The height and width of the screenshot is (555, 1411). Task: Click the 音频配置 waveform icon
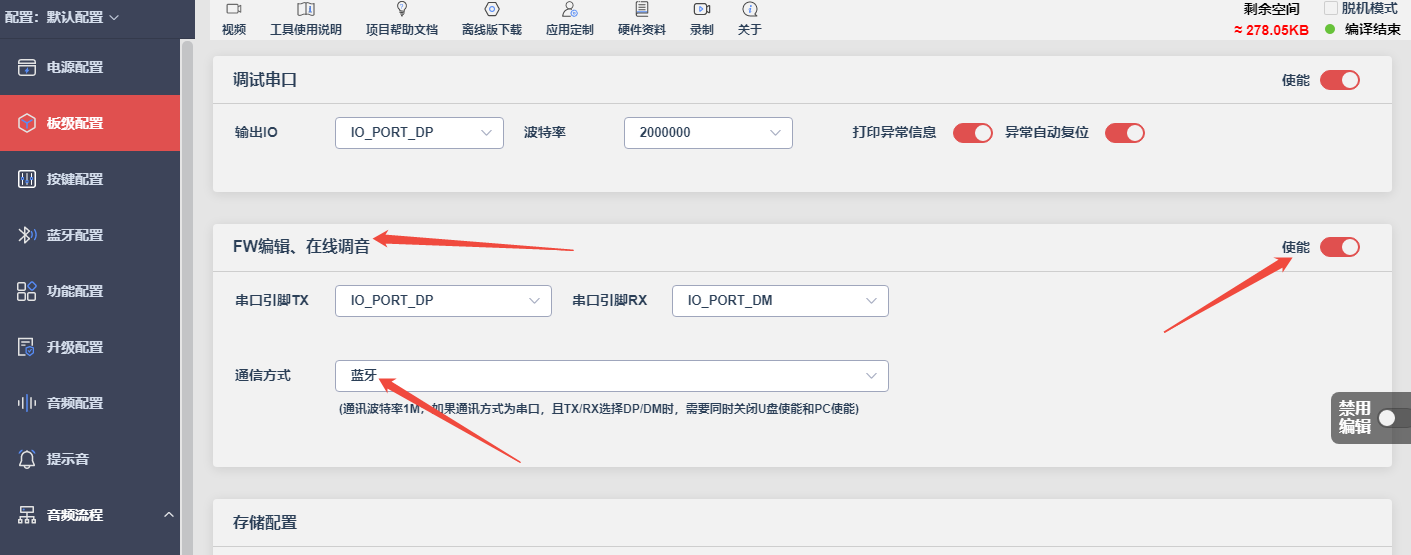(27, 403)
